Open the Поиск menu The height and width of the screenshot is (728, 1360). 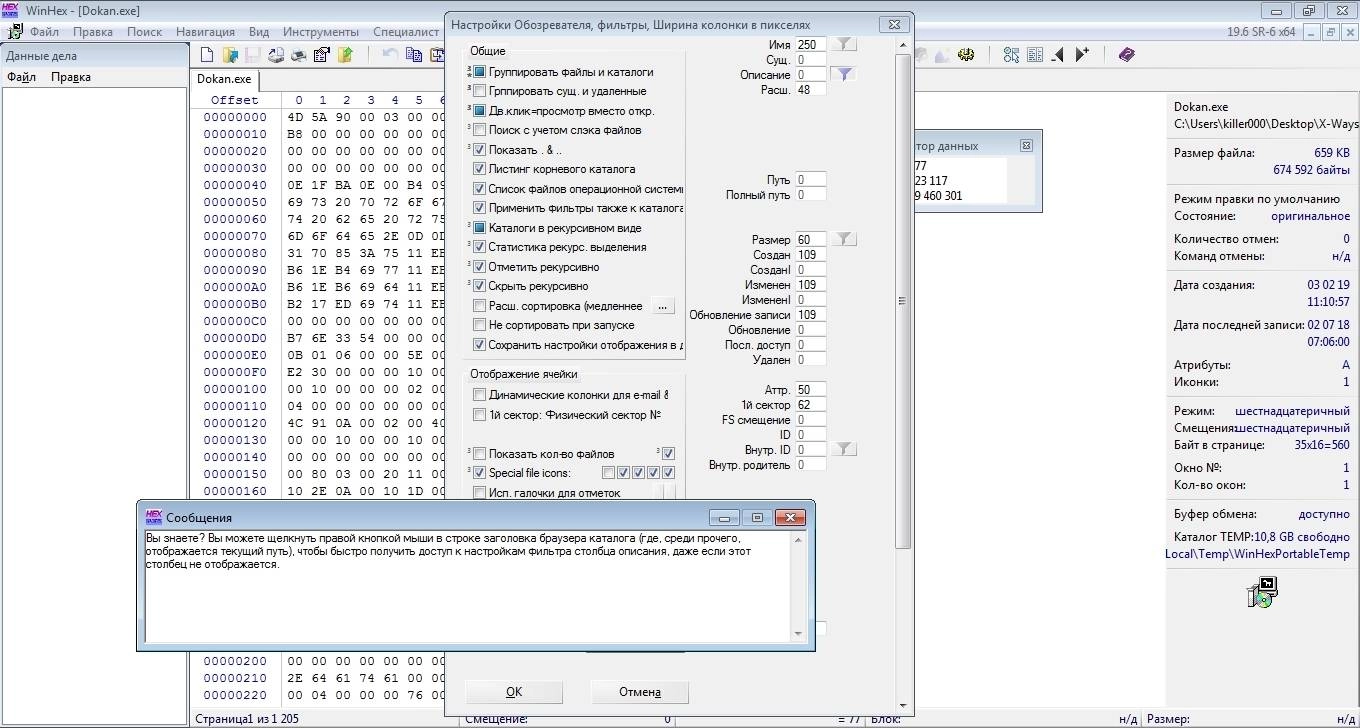[x=144, y=32]
